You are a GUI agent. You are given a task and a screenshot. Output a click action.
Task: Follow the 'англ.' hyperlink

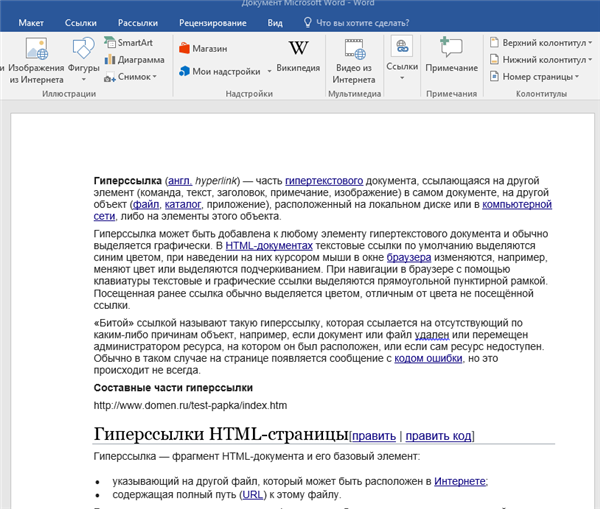click(x=180, y=181)
